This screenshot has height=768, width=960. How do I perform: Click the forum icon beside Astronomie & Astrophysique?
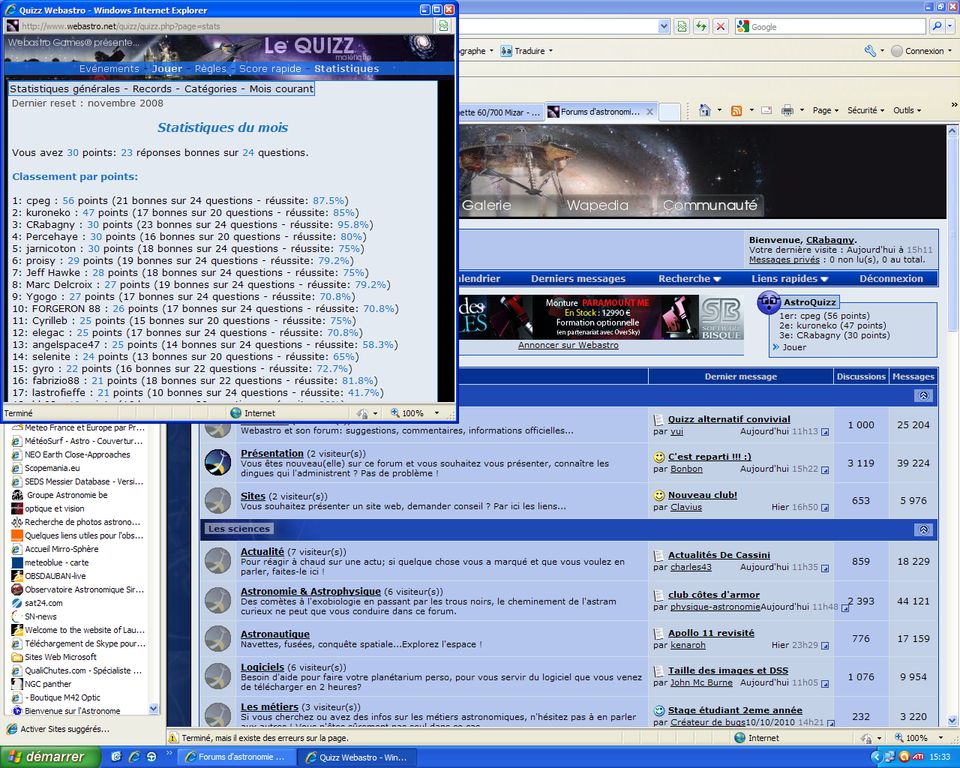[217, 600]
